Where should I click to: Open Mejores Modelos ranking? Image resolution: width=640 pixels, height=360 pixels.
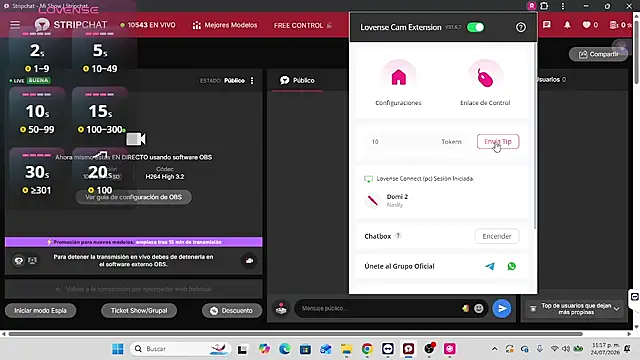(225, 25)
